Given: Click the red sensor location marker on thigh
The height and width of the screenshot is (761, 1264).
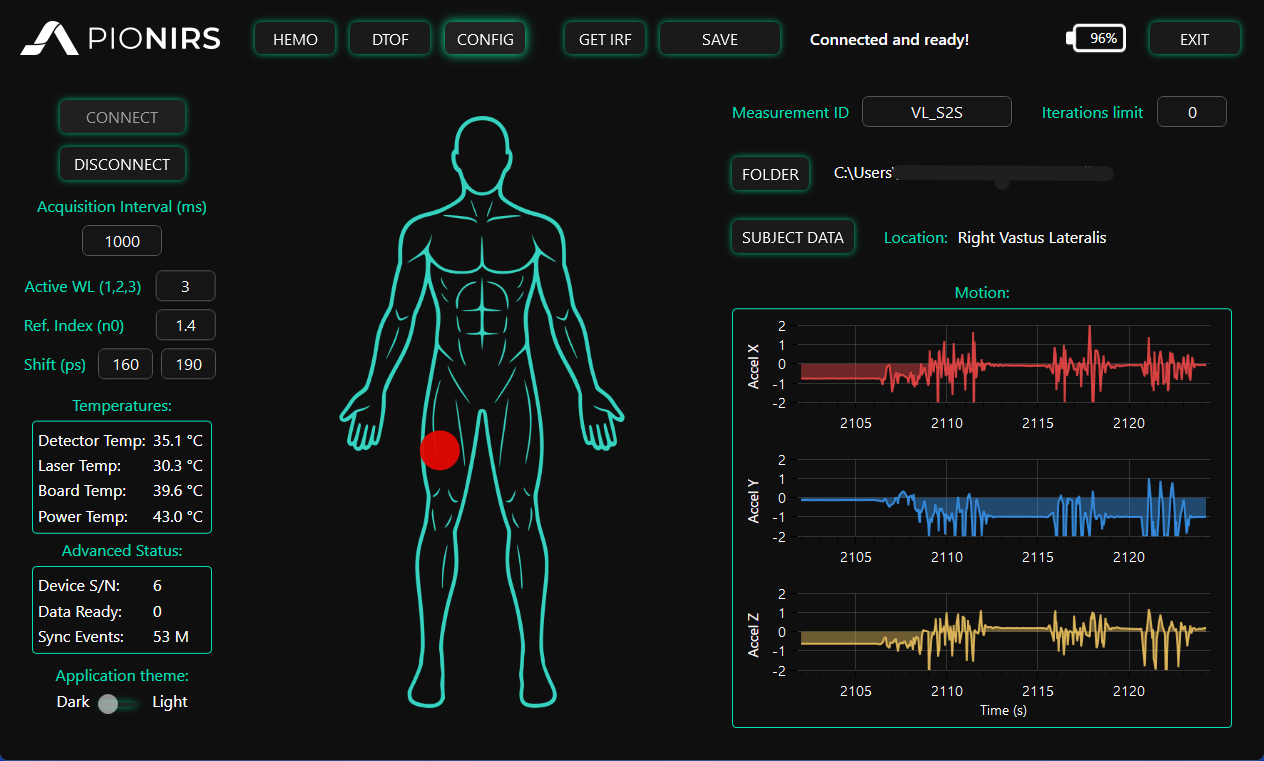Looking at the screenshot, I should 439,450.
